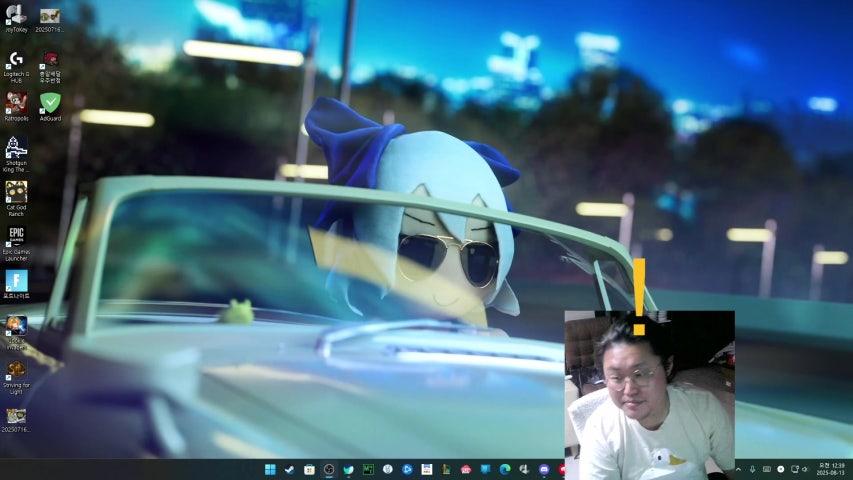The height and width of the screenshot is (480, 853).
Task: Open the Striving for Light shortcut
Action: 16,377
